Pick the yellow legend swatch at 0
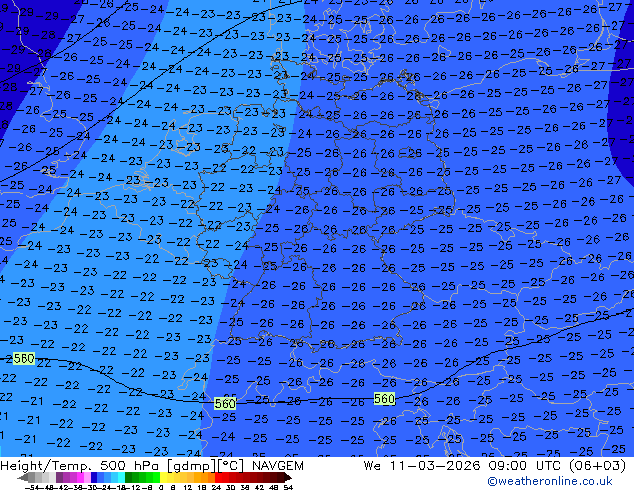Screen dimensions: 634x490 (x=163, y=477)
